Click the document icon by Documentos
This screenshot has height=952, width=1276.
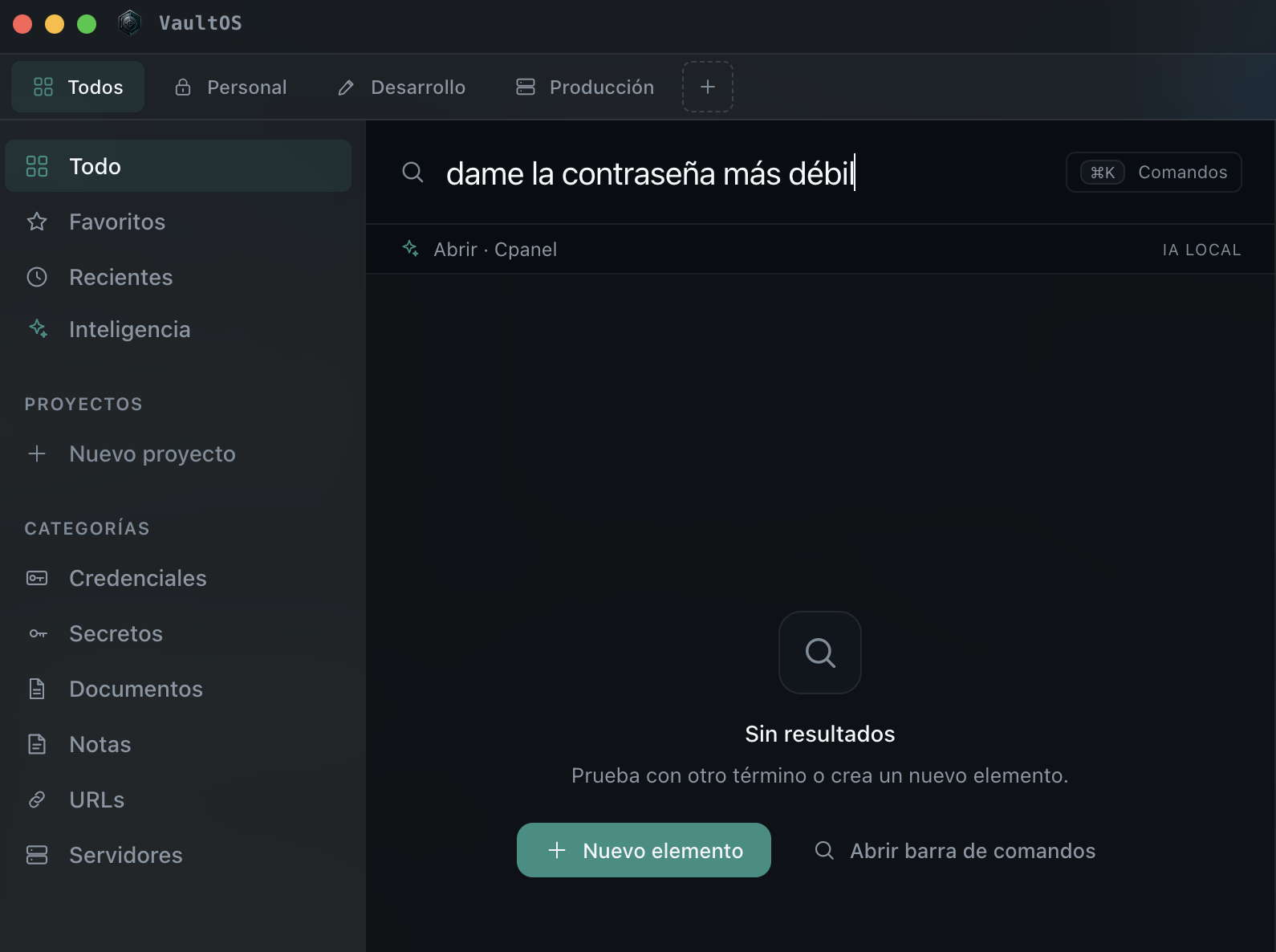[37, 689]
